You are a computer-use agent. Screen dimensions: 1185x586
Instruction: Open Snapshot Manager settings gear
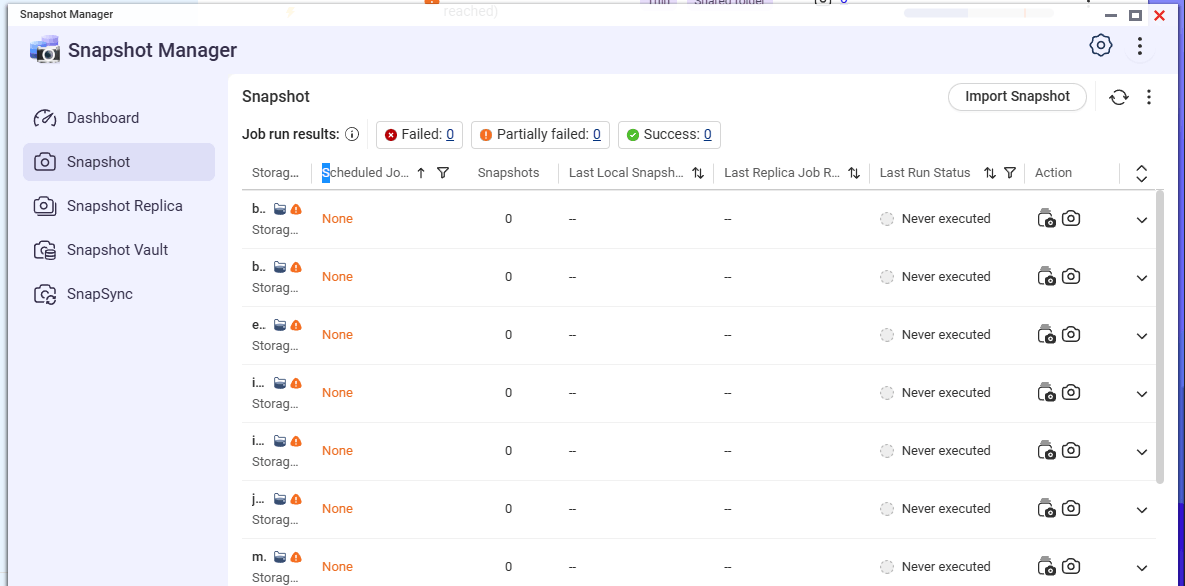coord(1101,45)
